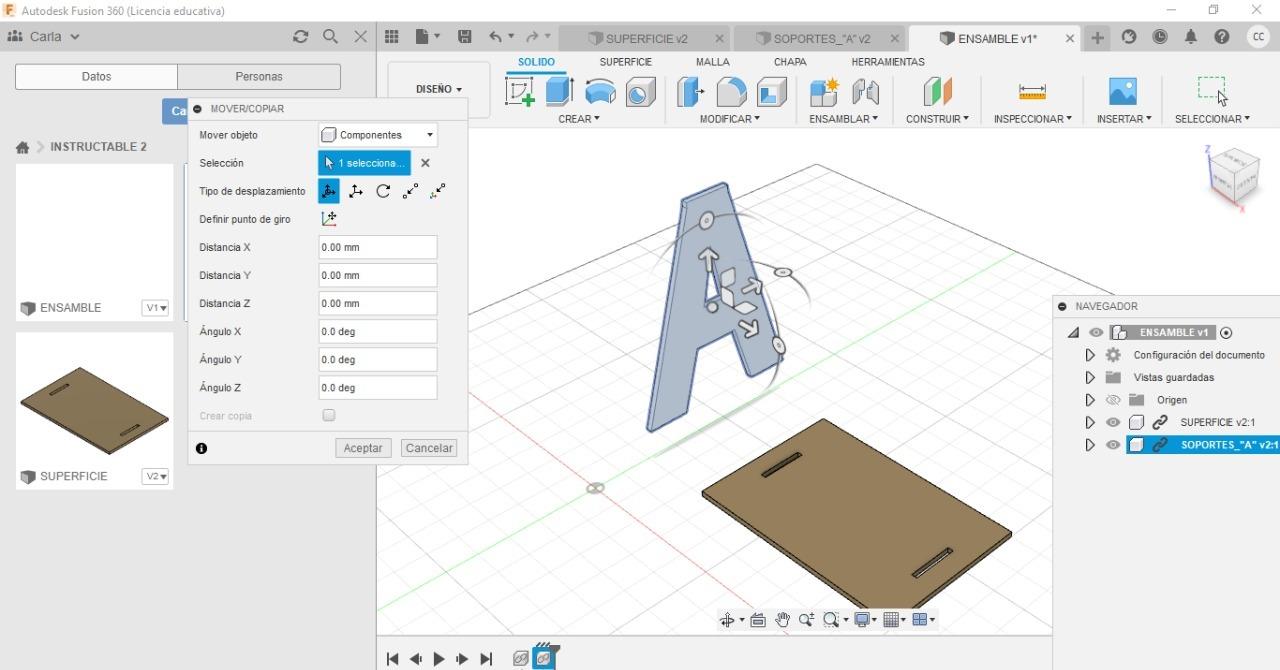Select the Press Pull modify icon
The height and width of the screenshot is (670, 1280).
point(691,92)
